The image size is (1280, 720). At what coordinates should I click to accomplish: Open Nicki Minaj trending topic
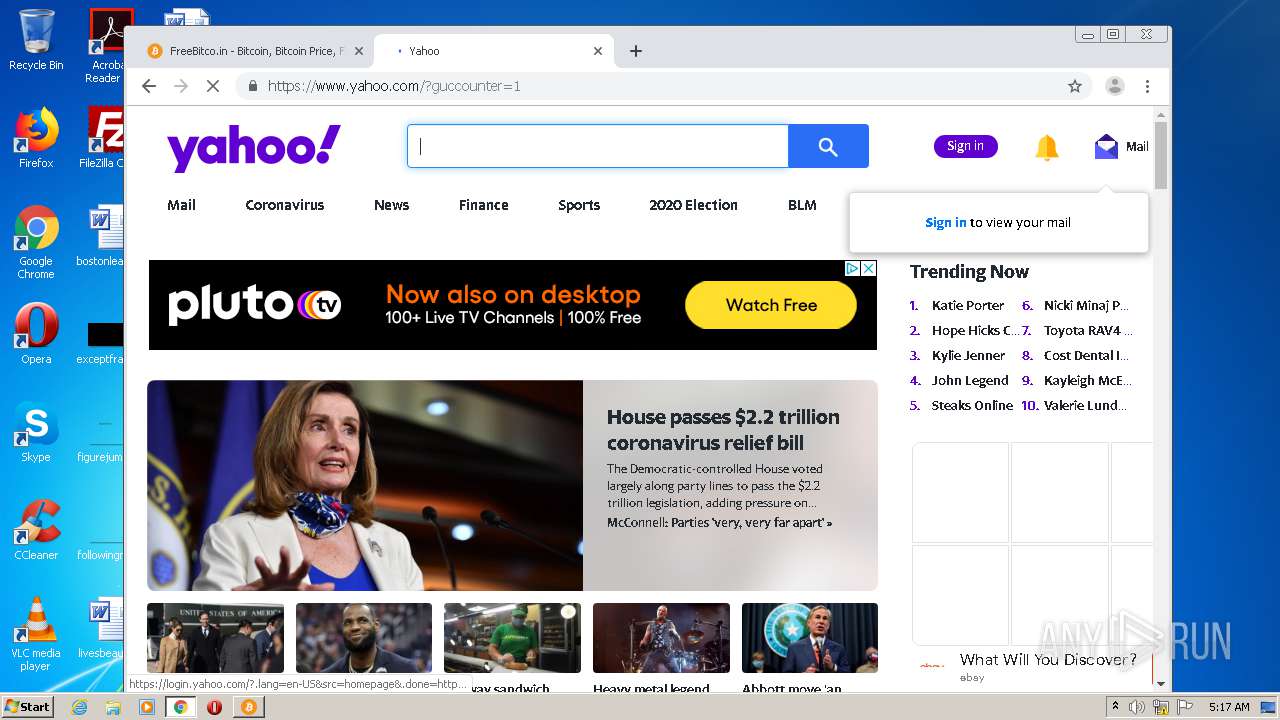tap(1086, 306)
